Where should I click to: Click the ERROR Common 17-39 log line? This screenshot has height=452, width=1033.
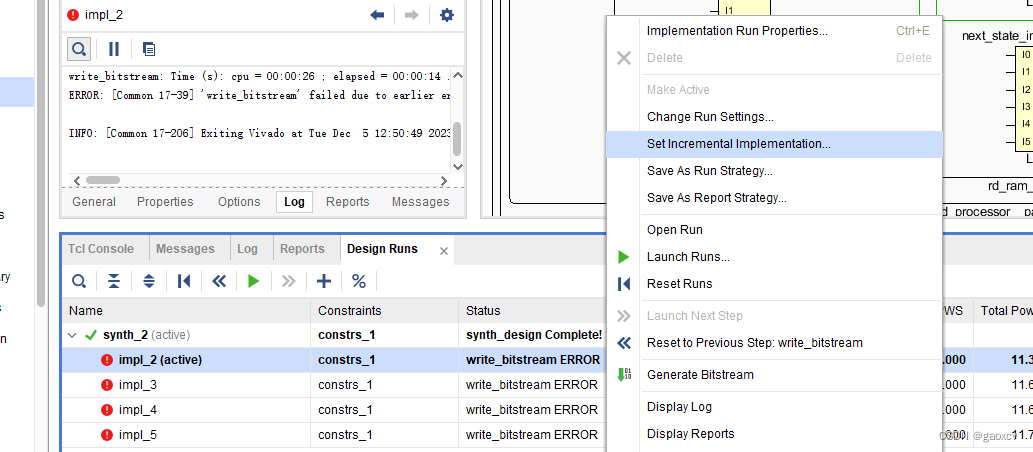pyautogui.click(x=260, y=96)
